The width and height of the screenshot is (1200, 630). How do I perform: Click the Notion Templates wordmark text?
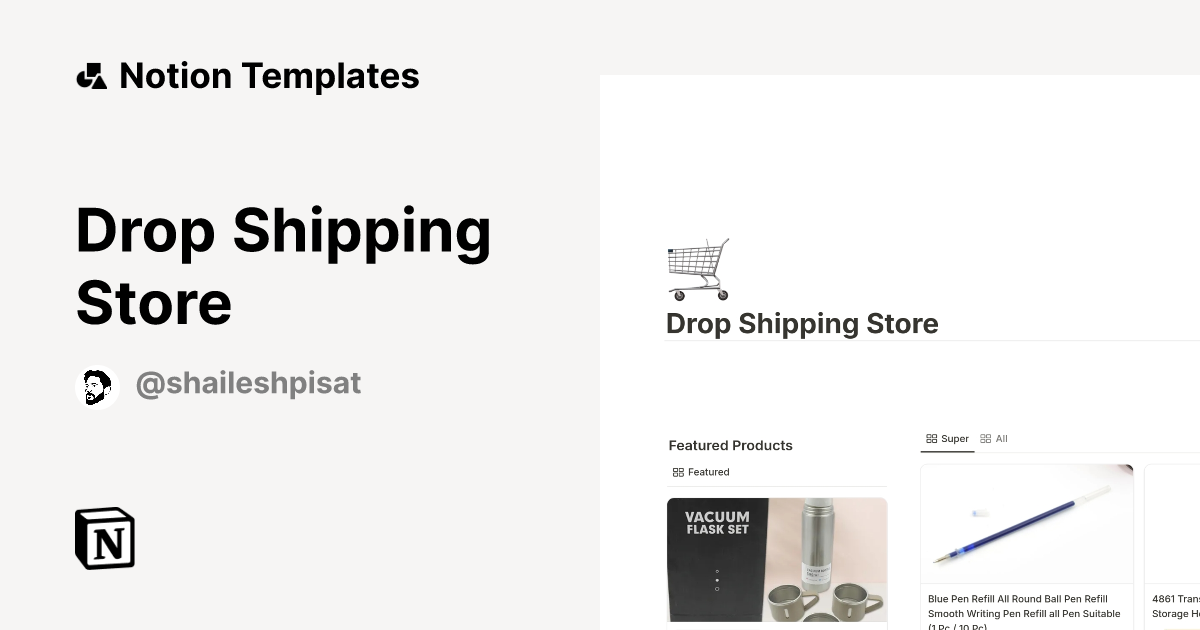(x=269, y=75)
